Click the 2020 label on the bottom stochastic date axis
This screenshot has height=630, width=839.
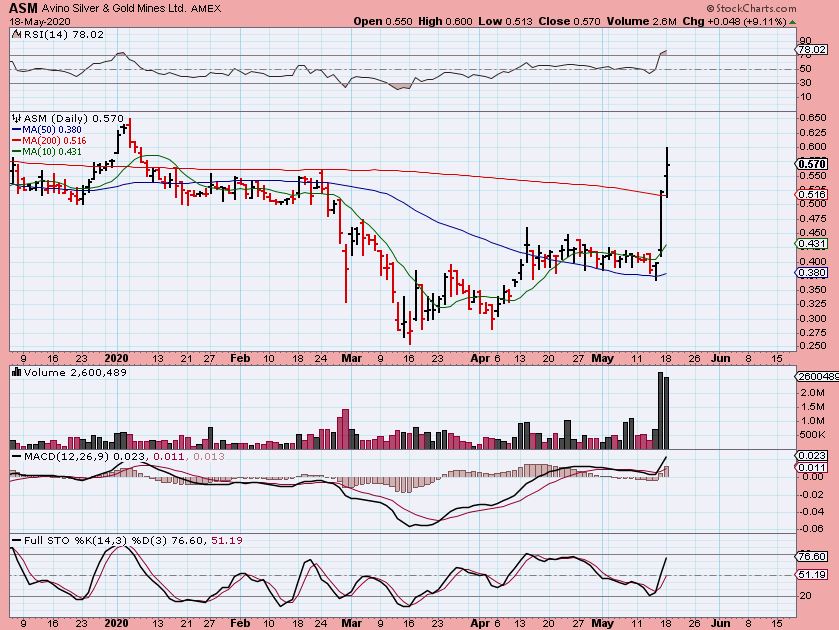117,623
